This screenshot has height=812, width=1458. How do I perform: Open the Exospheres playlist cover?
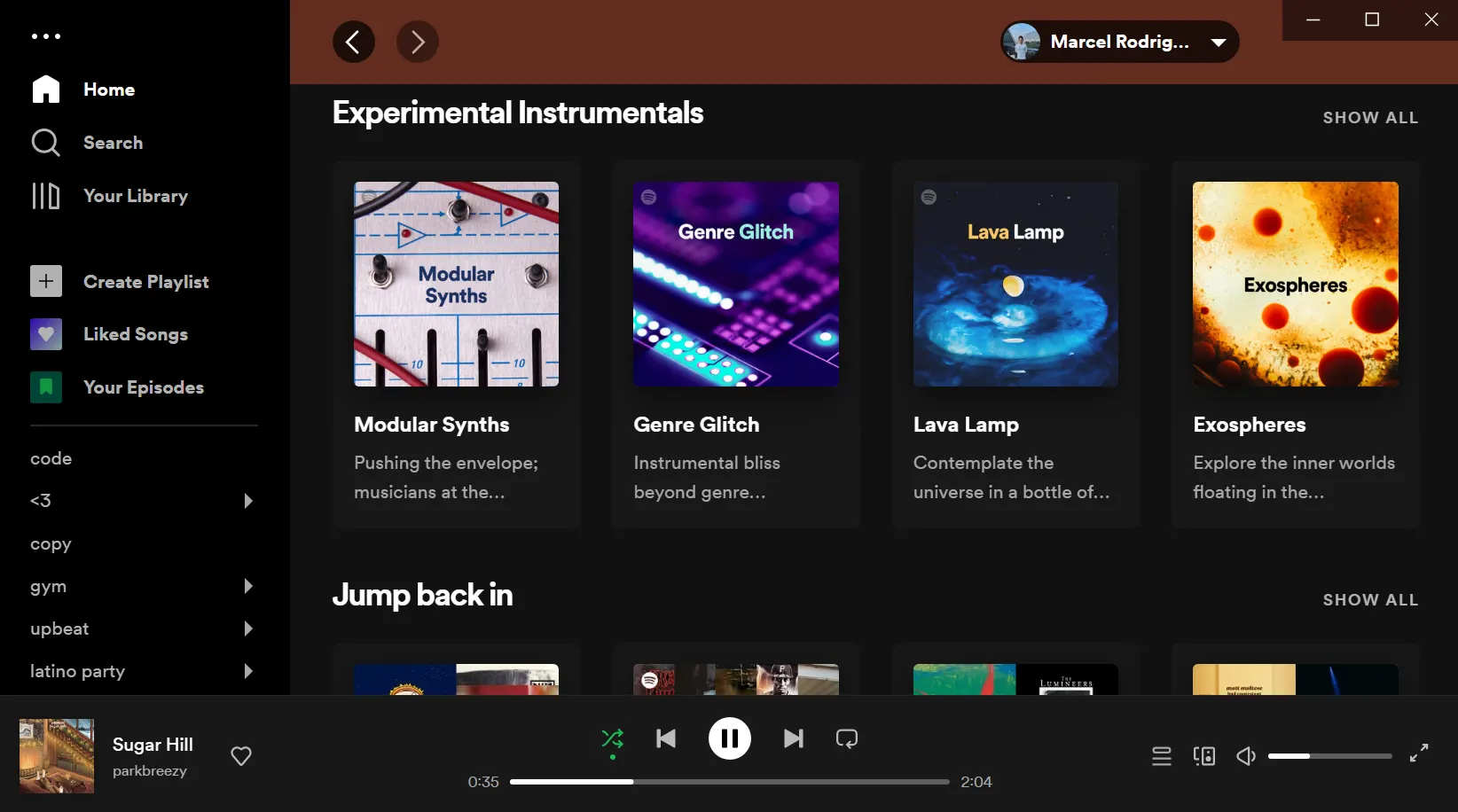pos(1296,284)
